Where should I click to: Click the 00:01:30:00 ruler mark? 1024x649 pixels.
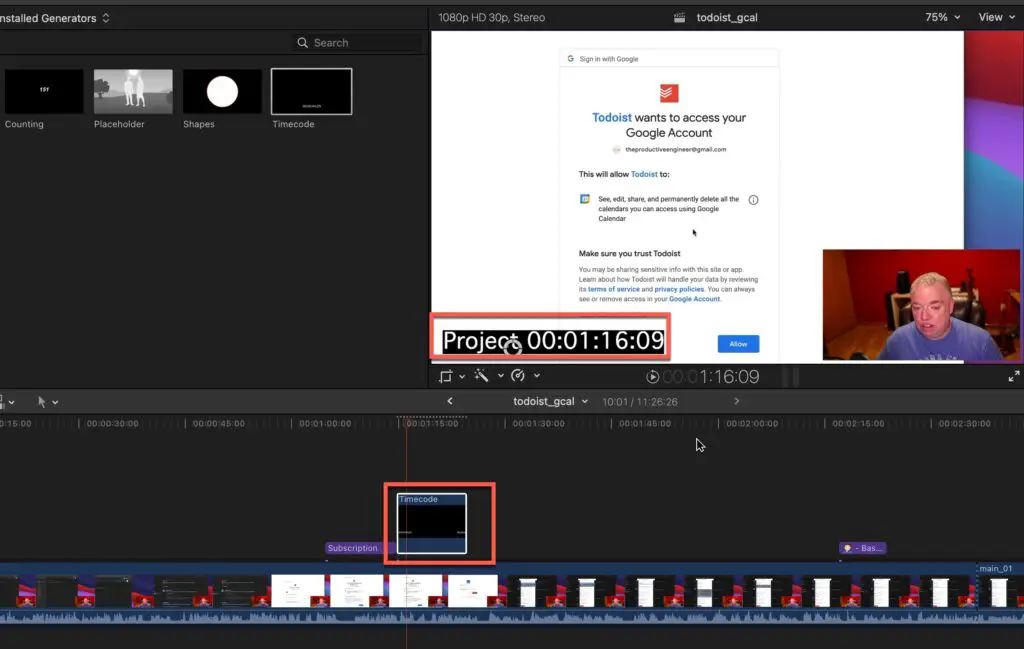(x=539, y=424)
